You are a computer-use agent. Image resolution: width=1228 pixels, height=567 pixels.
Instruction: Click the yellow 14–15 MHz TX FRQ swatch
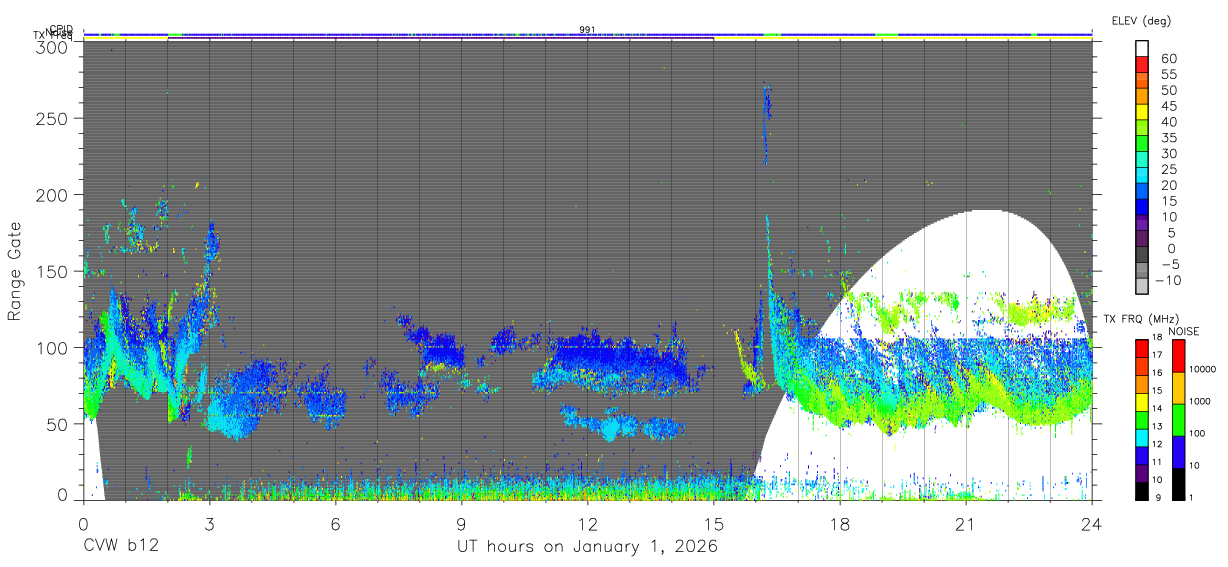(1142, 401)
